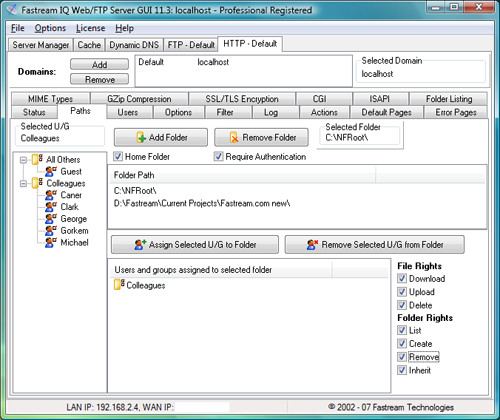Screen dimensions: 500x420
Task: Click the Michael user icon
Action: coord(51,242)
